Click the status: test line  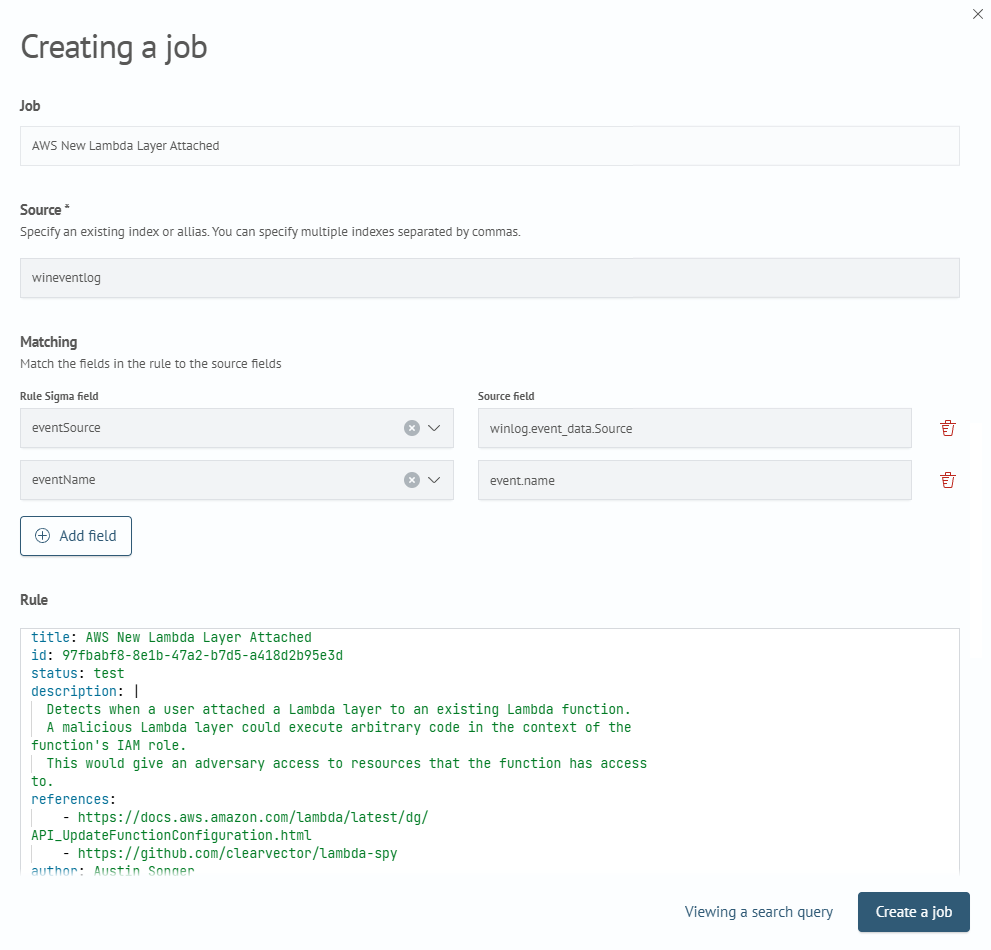click(x=78, y=673)
